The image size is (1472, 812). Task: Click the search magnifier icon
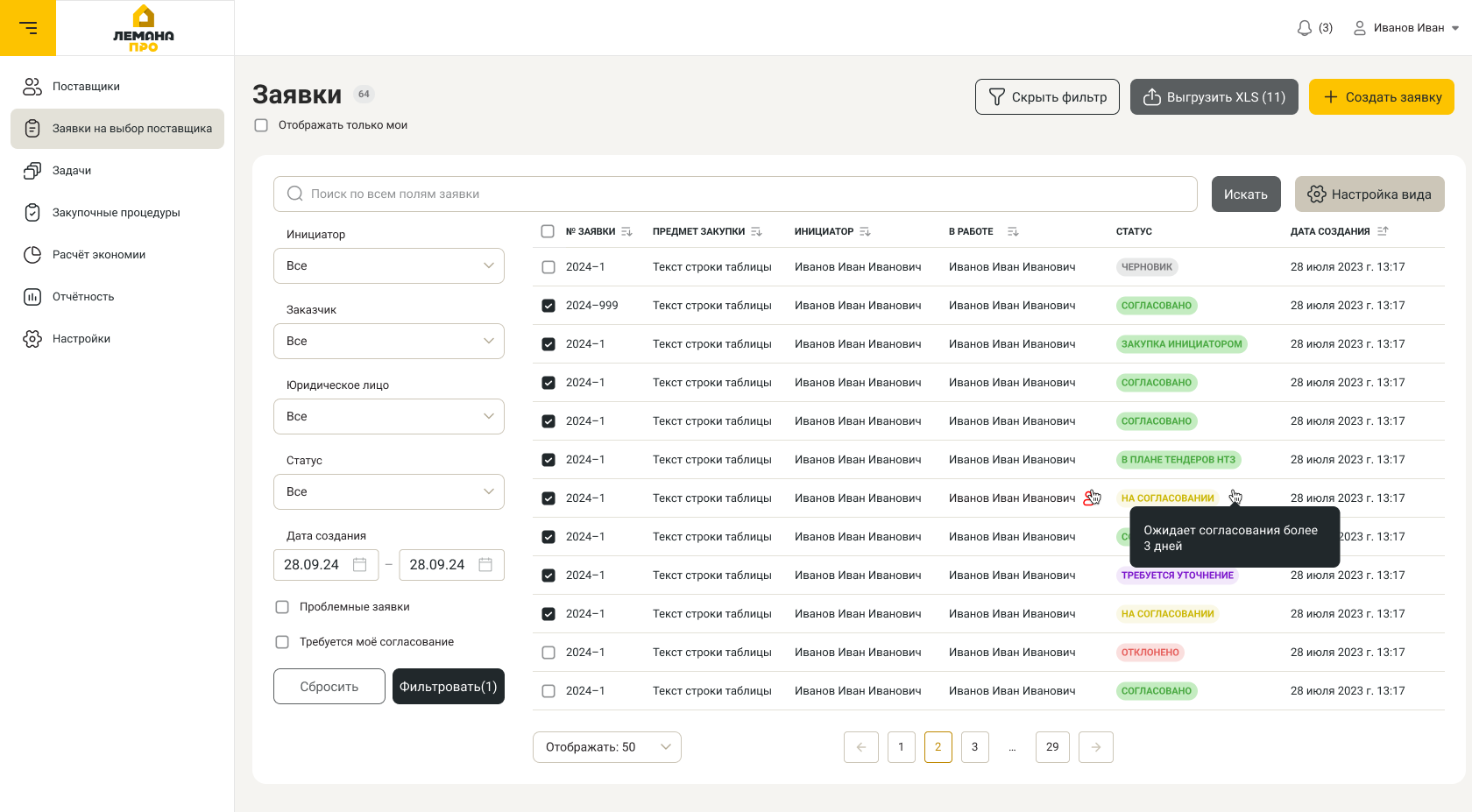coord(295,194)
